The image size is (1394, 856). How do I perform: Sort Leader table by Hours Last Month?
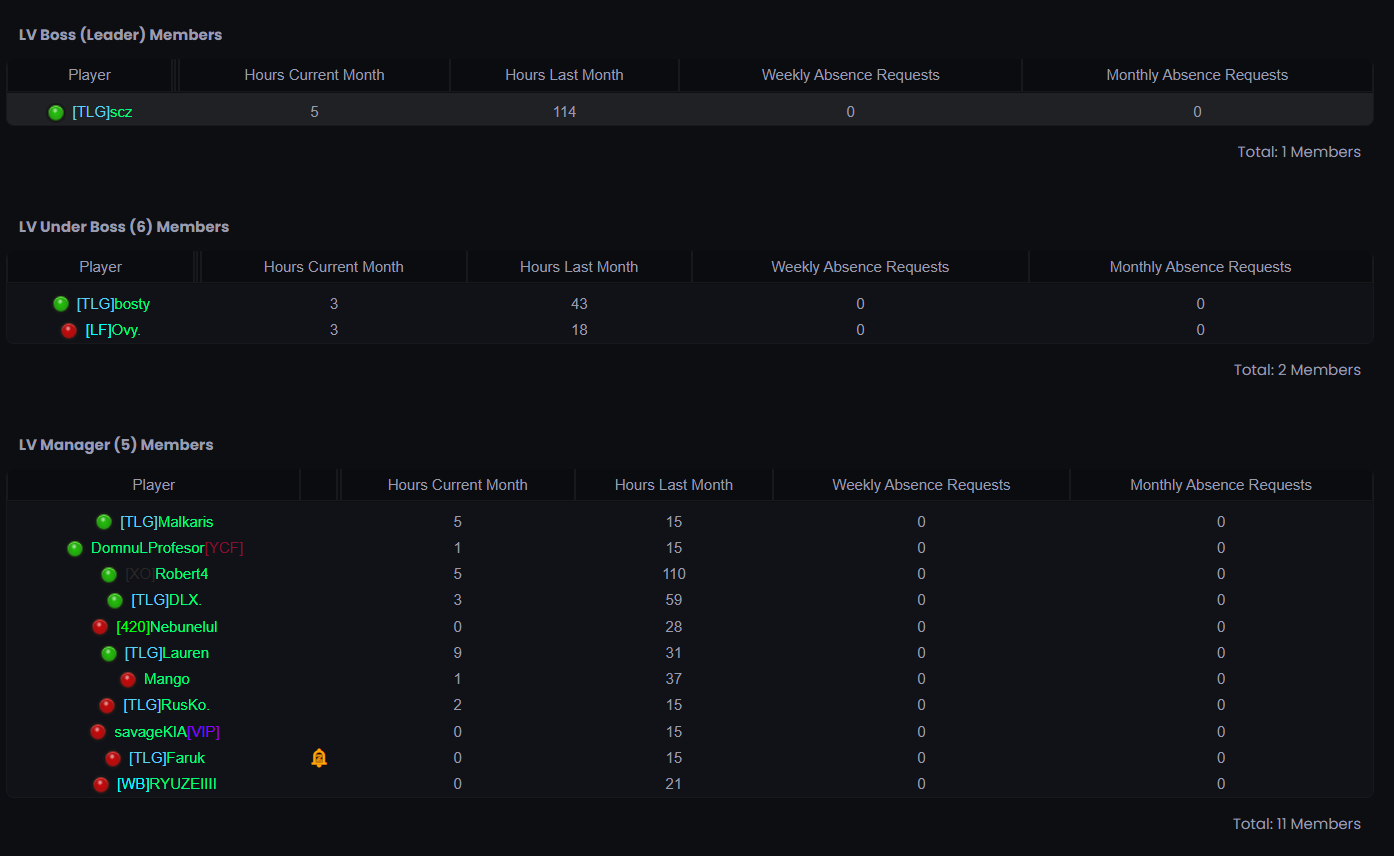(564, 75)
